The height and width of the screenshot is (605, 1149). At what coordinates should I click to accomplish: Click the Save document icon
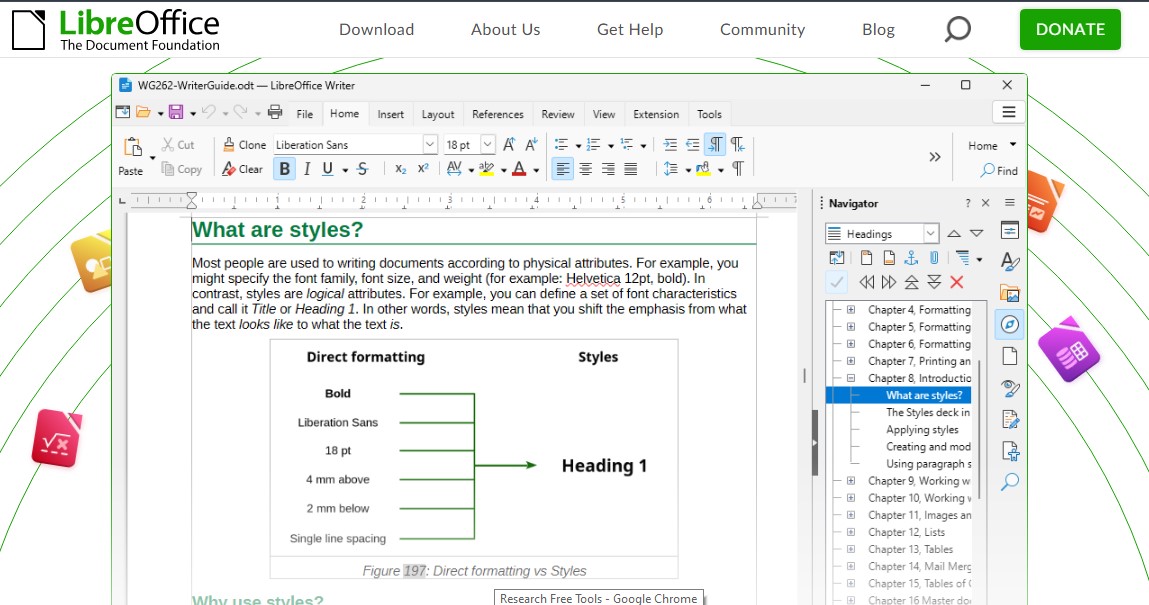[176, 112]
